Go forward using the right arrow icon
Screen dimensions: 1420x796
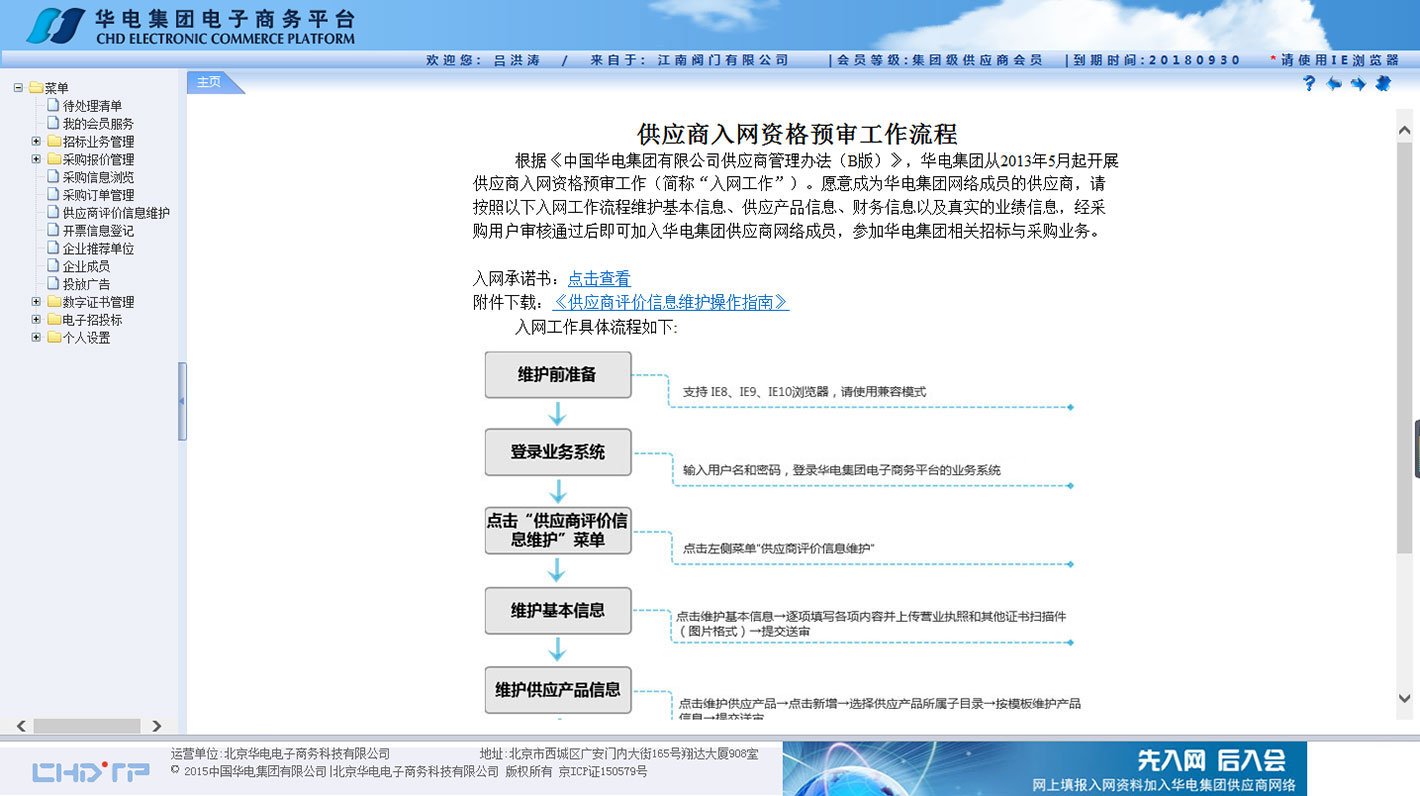point(1358,84)
